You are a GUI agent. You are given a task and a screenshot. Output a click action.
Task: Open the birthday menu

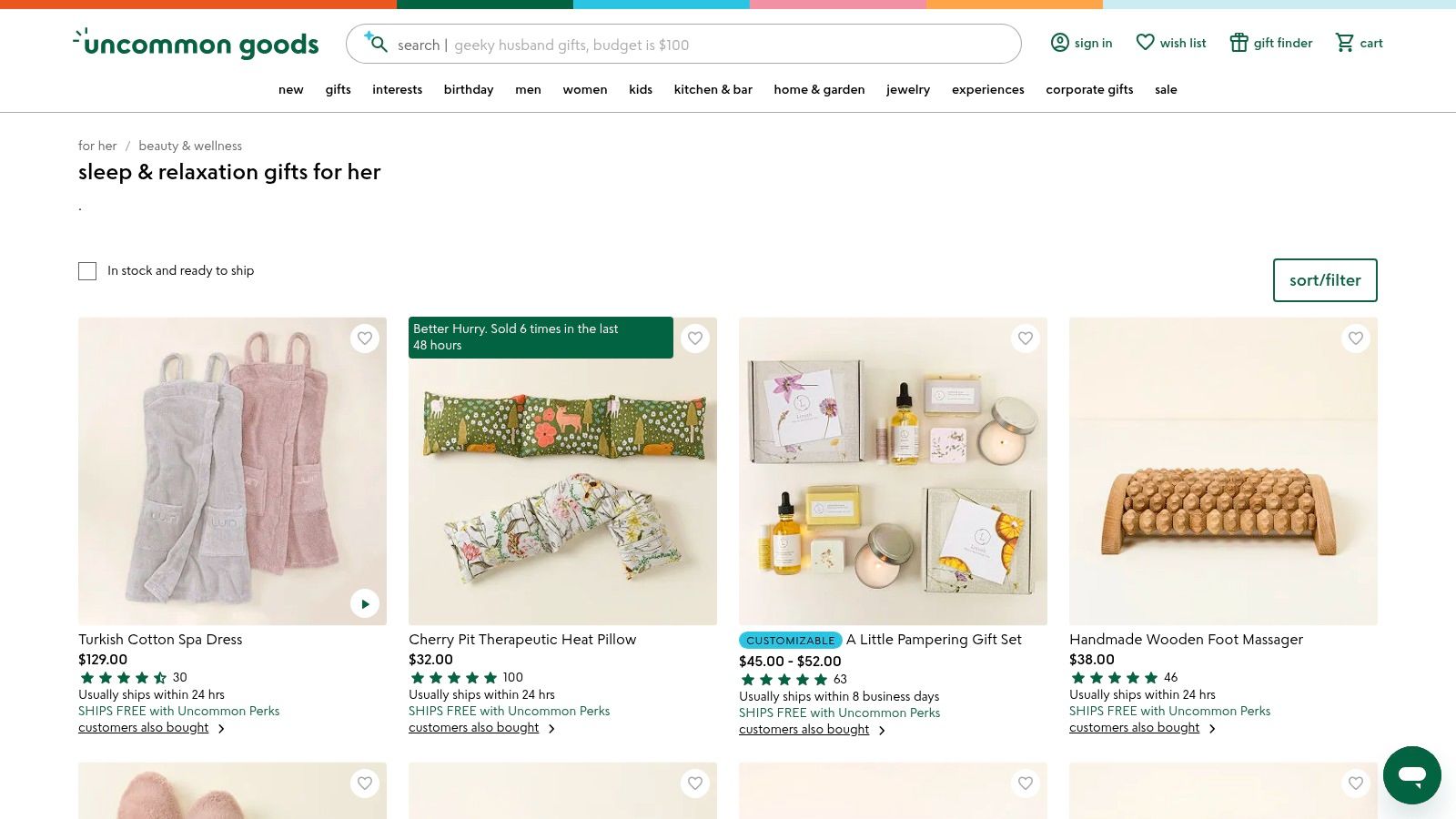point(469,89)
